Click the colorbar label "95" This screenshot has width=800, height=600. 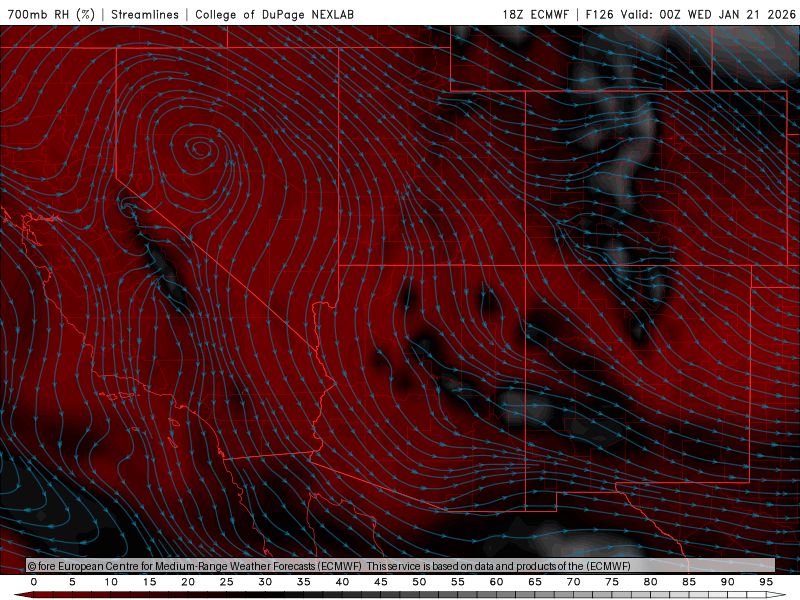coord(766,582)
